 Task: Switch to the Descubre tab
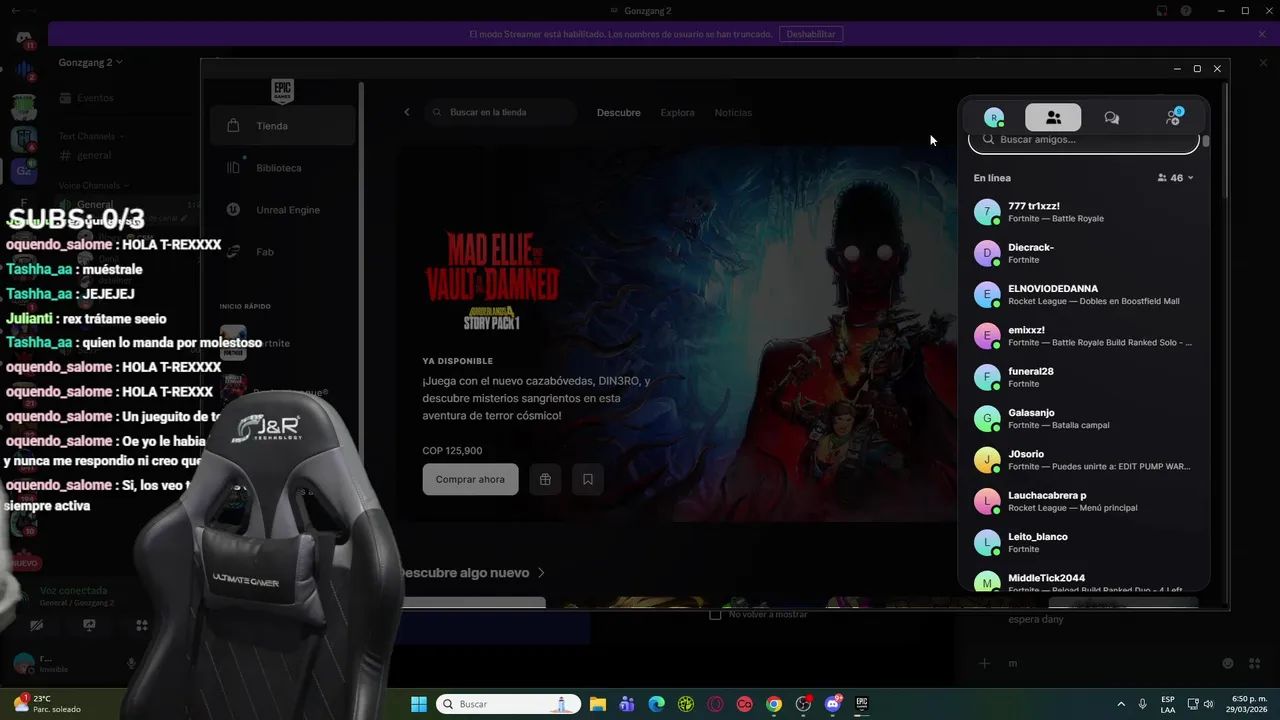coord(618,113)
